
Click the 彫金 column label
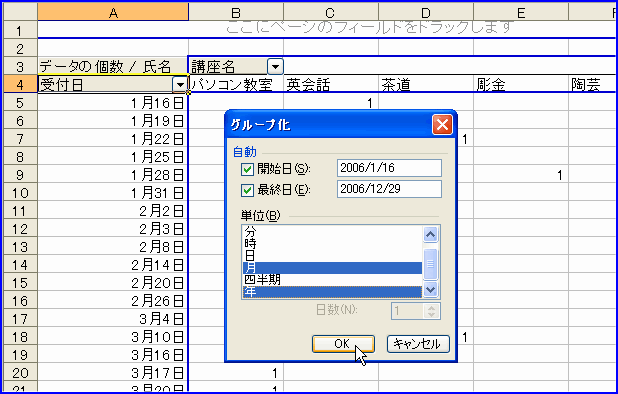coord(521,84)
